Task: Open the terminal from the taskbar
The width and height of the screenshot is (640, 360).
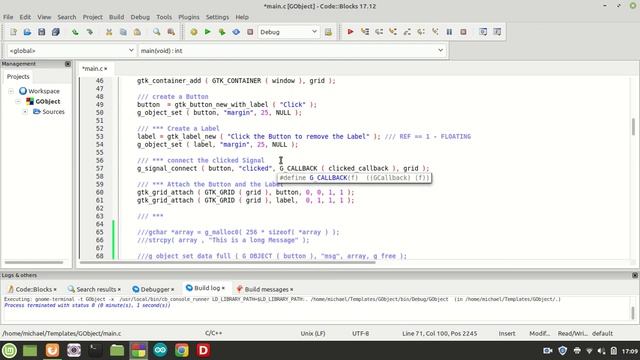Action: tap(95, 350)
